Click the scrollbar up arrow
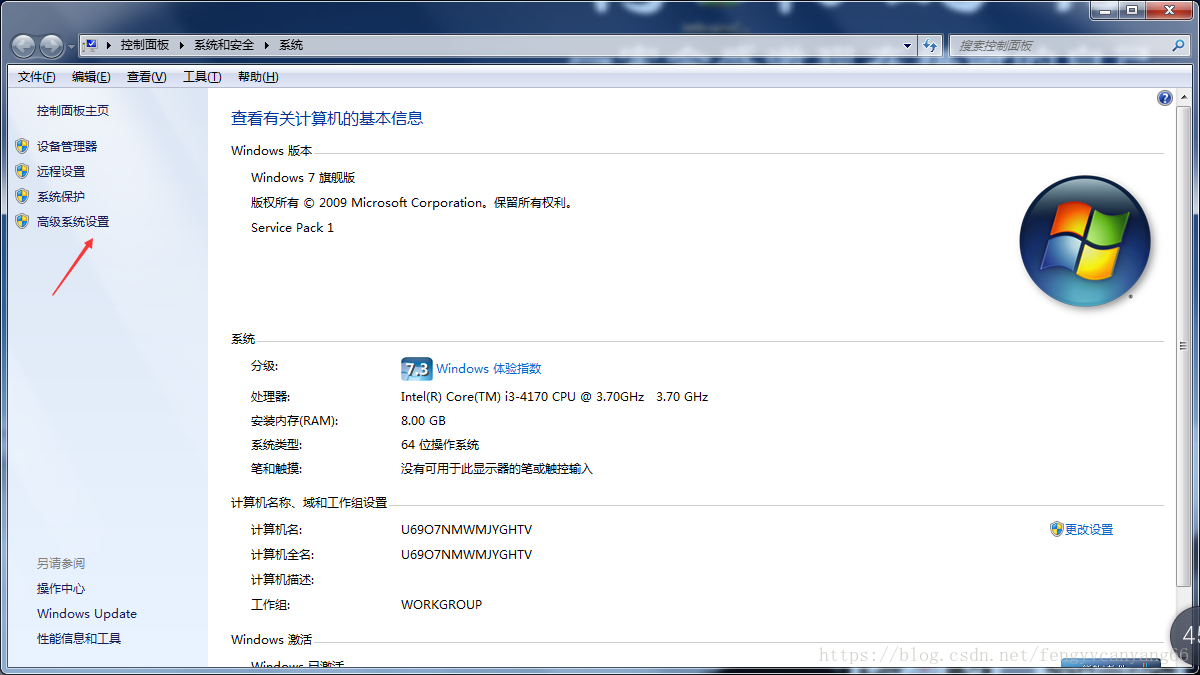 click(x=1183, y=95)
